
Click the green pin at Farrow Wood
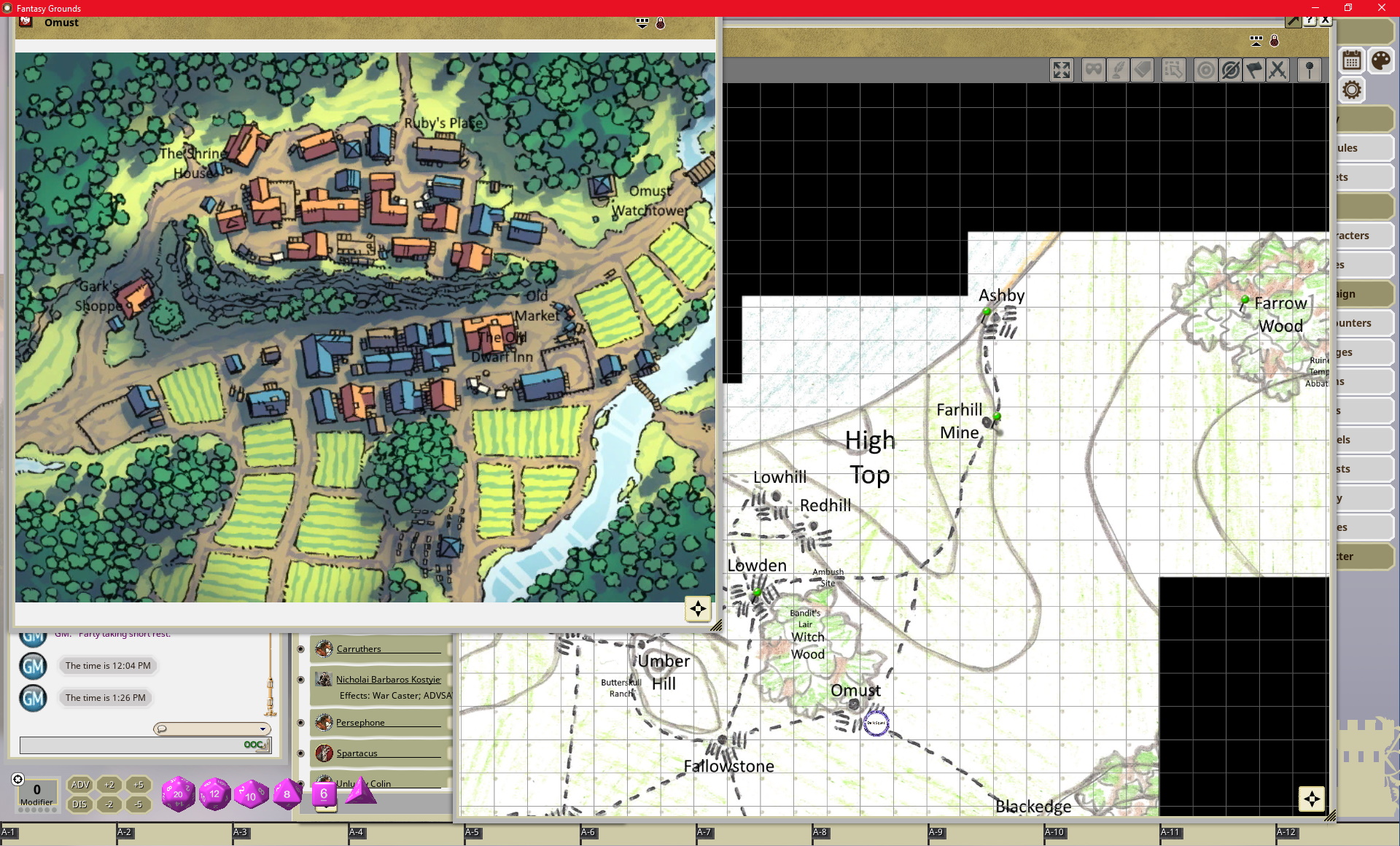coord(1245,300)
